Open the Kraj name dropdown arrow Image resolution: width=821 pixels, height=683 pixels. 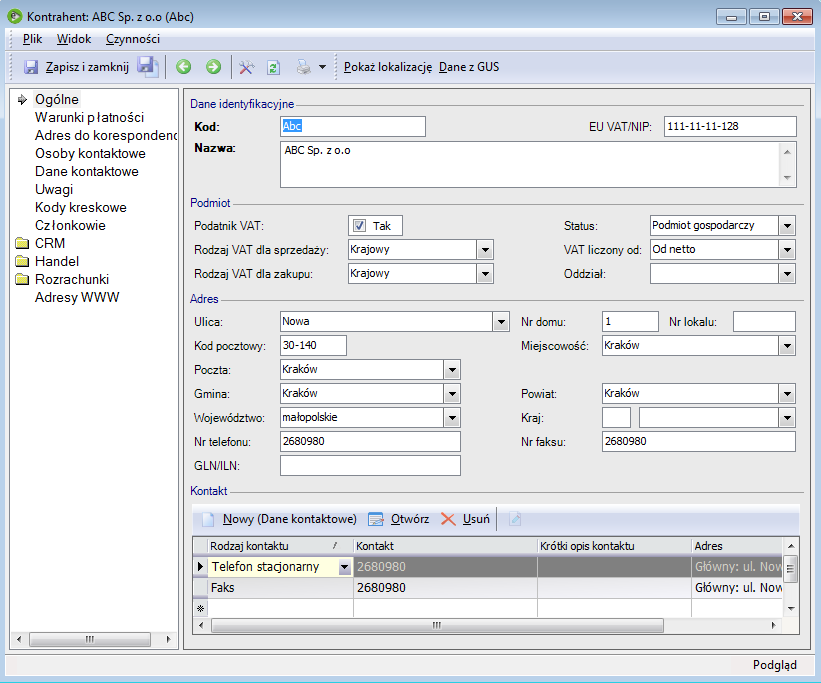coord(787,418)
